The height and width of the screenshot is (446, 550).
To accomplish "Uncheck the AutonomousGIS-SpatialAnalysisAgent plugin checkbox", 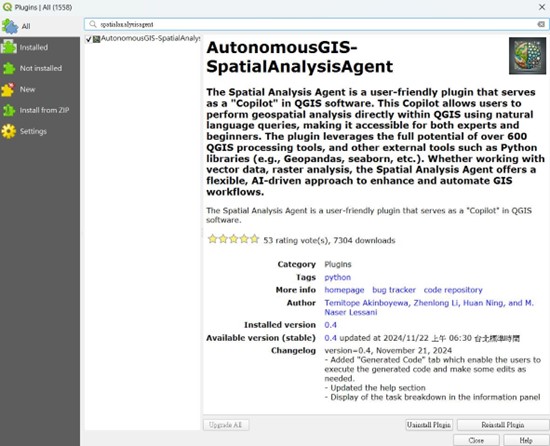I will click(x=89, y=39).
